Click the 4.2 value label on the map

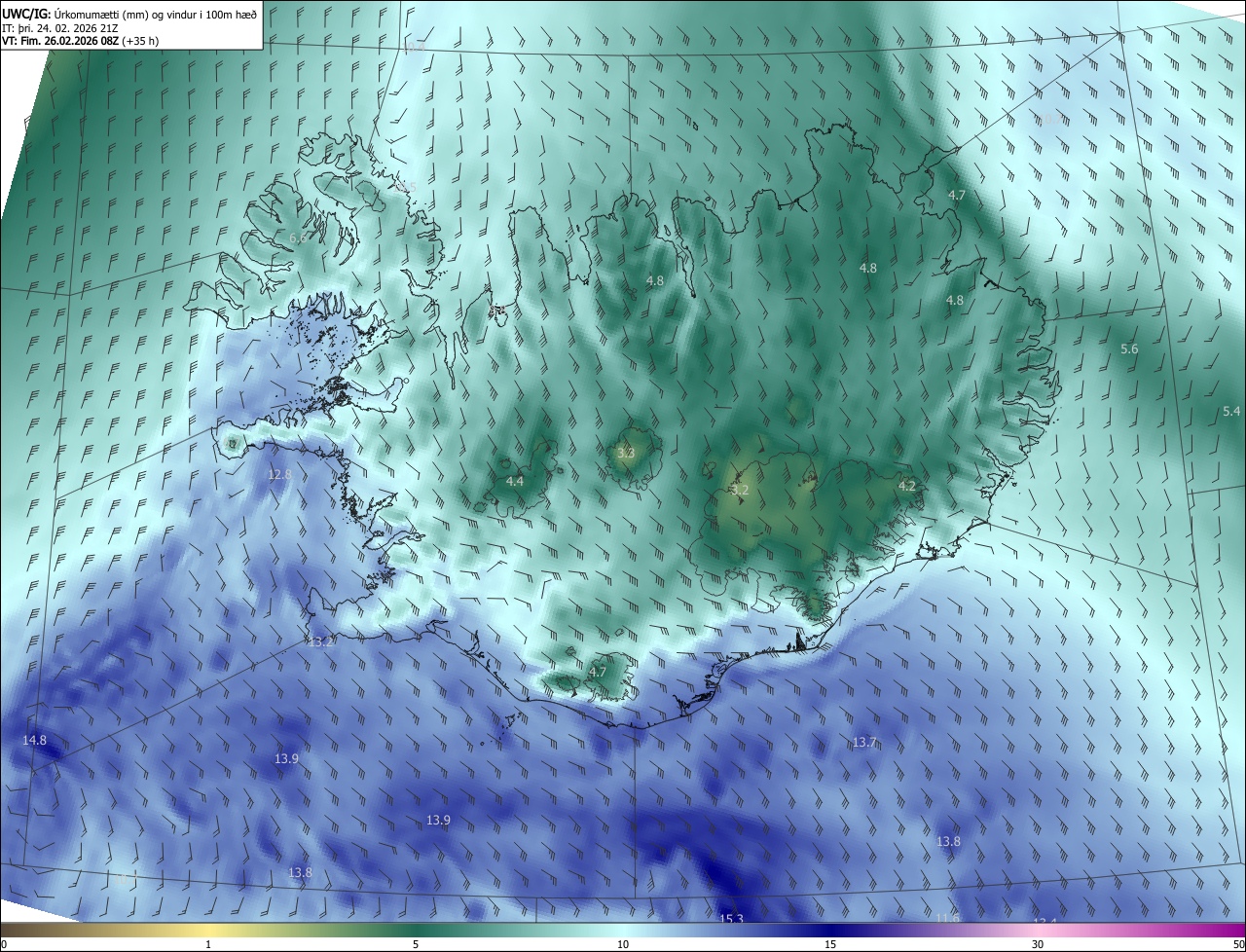[x=907, y=486]
